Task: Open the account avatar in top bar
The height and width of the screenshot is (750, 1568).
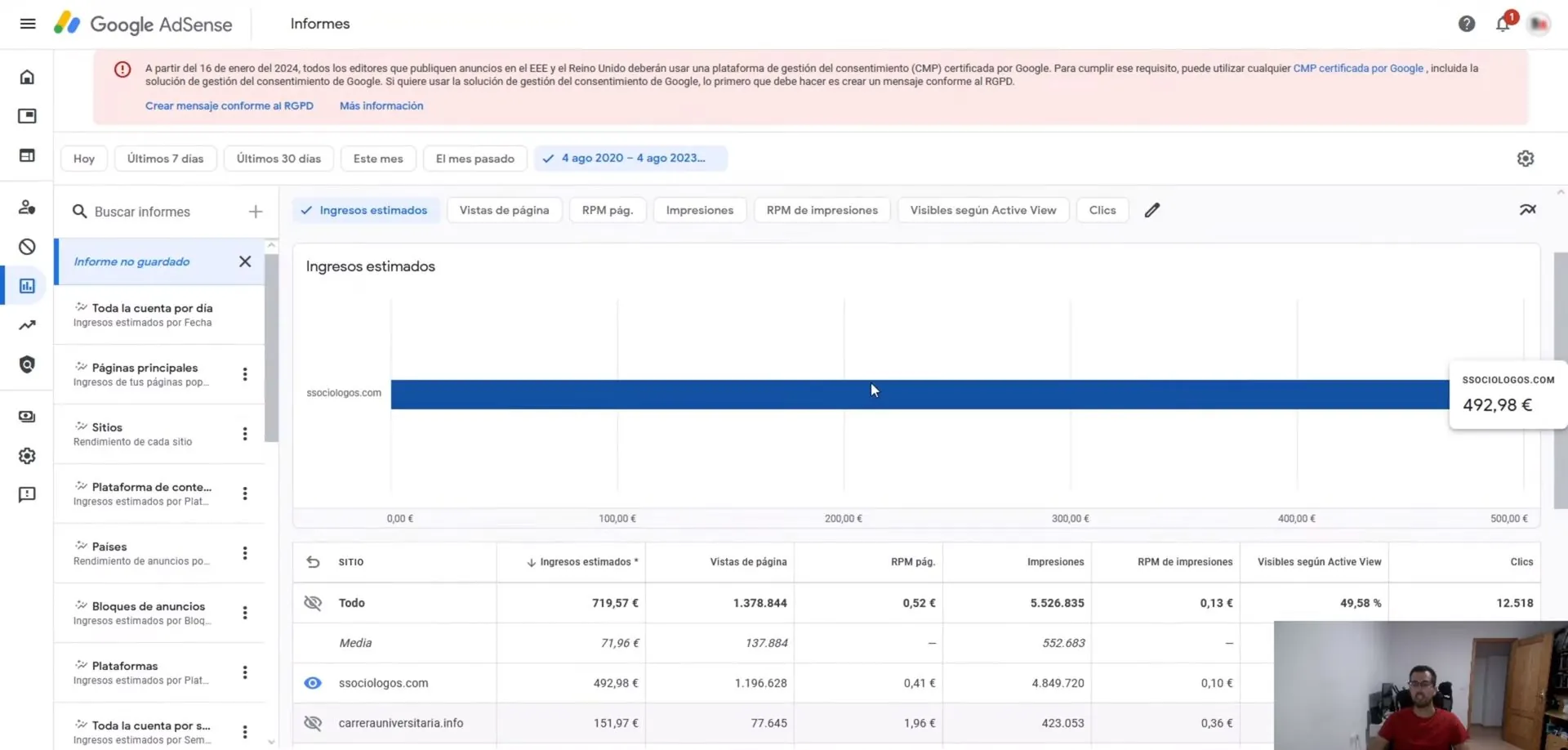Action: (1539, 24)
